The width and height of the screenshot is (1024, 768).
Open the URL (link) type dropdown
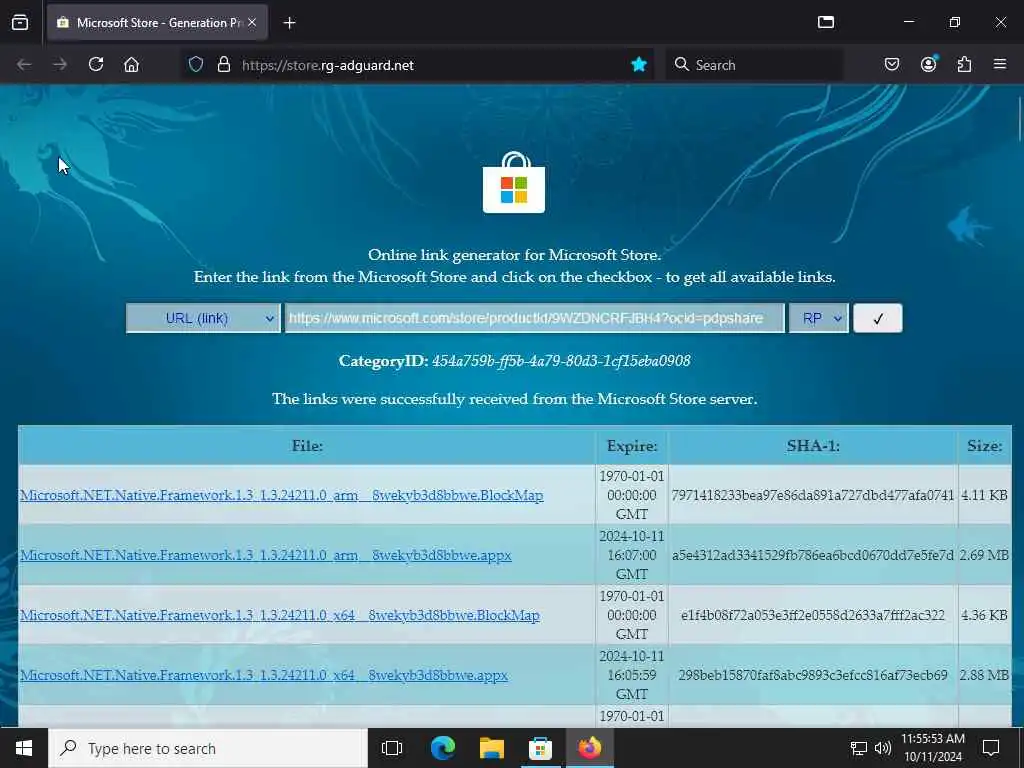203,318
